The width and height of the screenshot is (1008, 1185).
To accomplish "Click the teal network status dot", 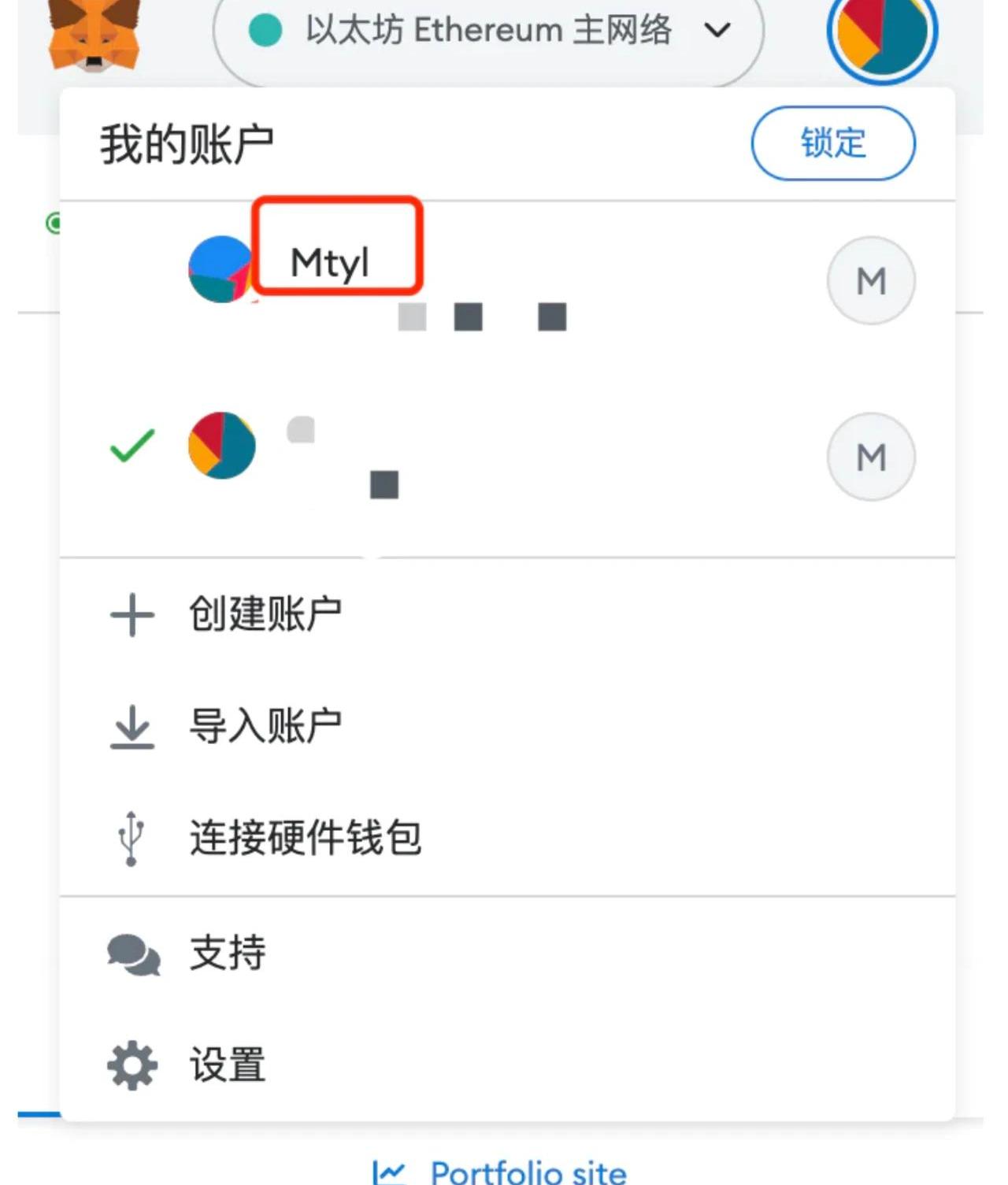I will tap(265, 31).
